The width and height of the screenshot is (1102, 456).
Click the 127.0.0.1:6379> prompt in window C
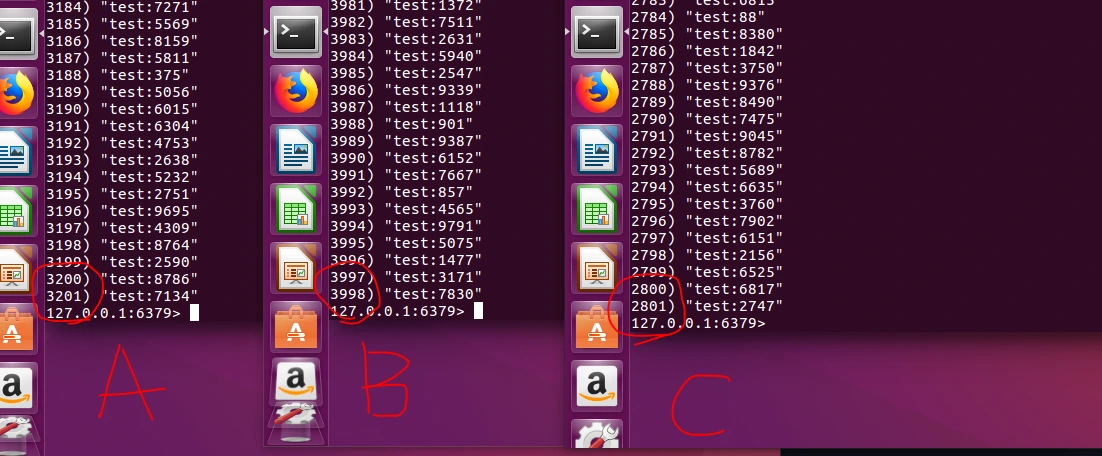(698, 323)
